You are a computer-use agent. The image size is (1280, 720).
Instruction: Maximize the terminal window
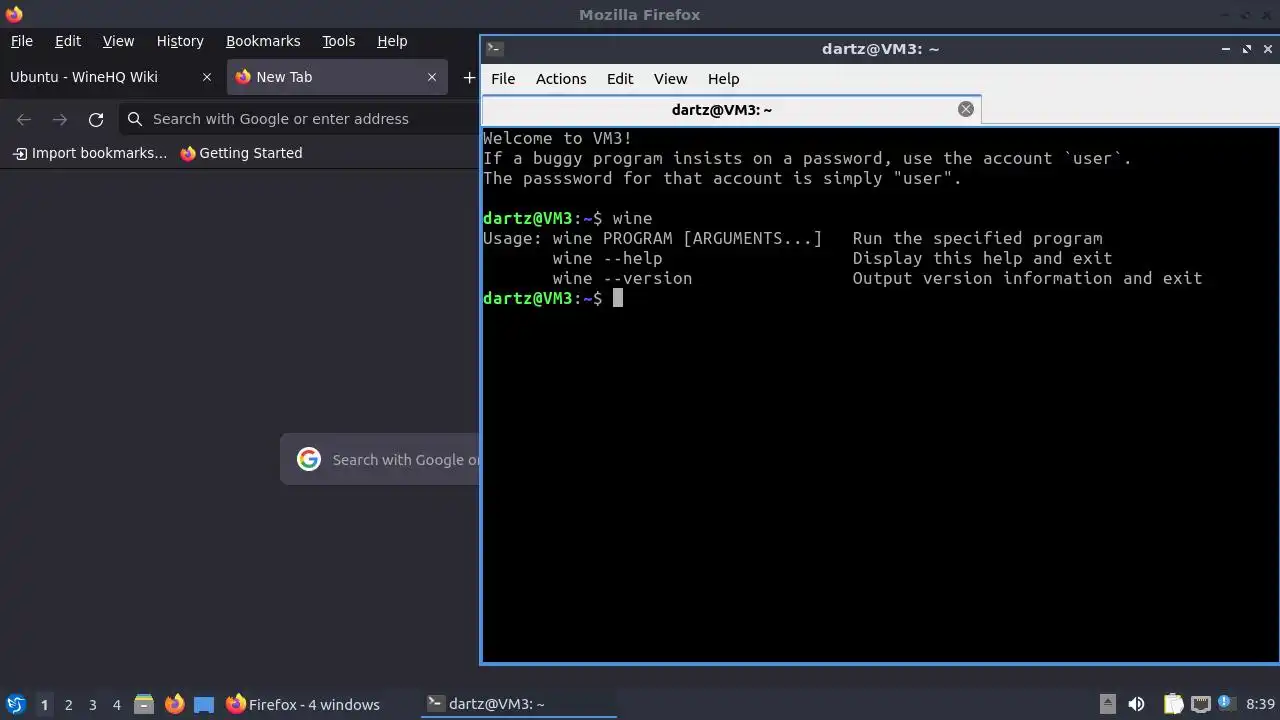(x=1246, y=48)
